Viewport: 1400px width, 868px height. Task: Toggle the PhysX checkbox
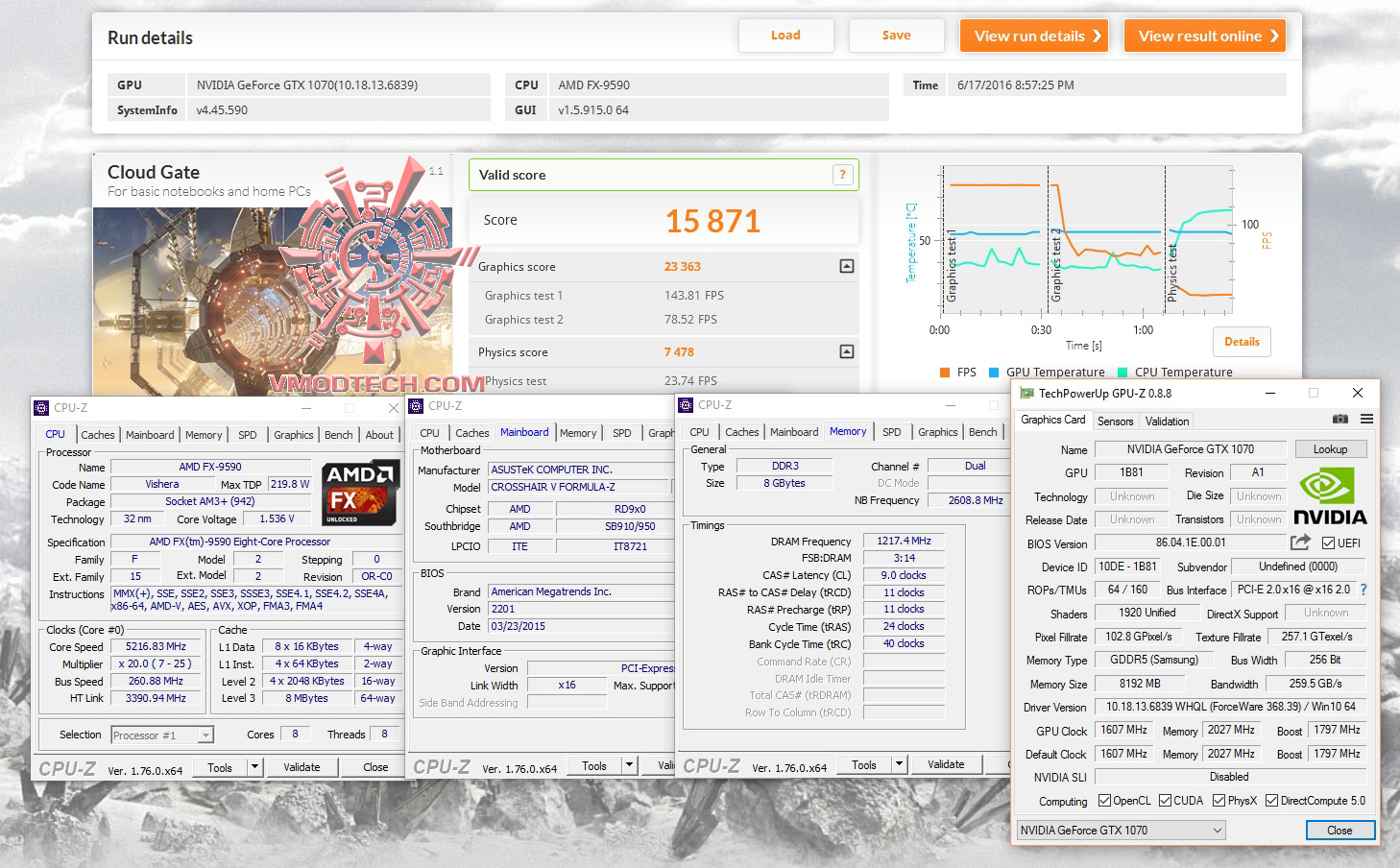coord(1219,801)
